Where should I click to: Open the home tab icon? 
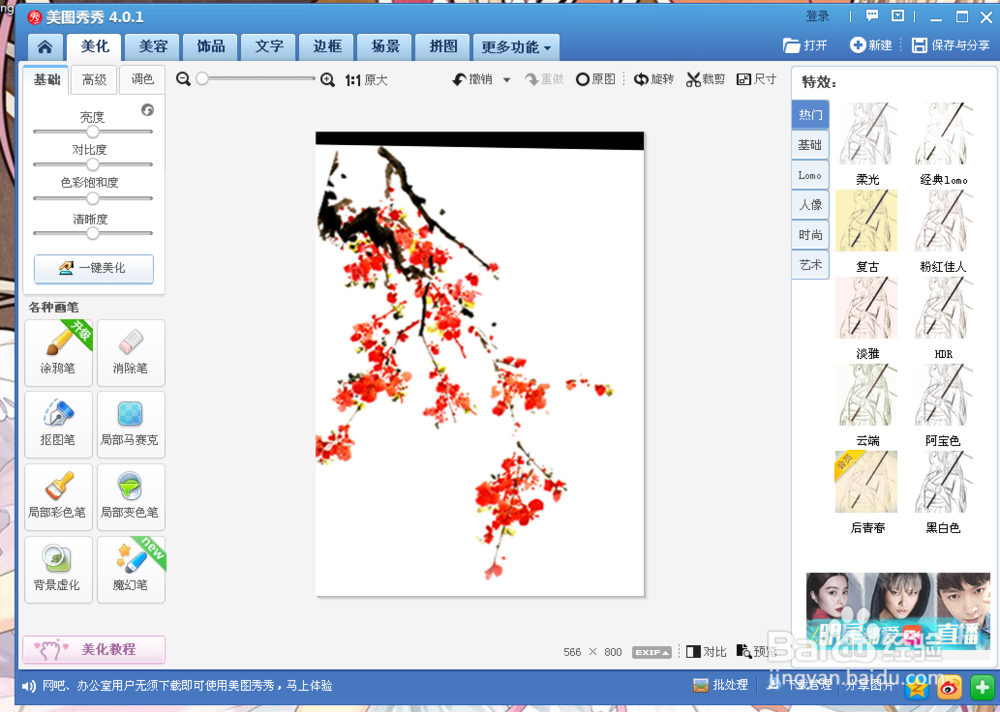point(45,47)
